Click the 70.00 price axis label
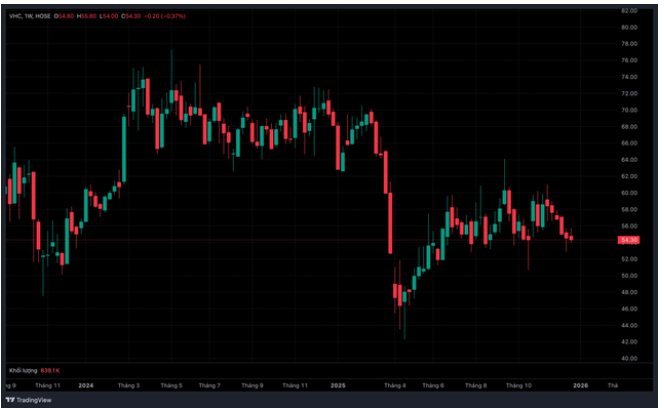 coord(629,110)
